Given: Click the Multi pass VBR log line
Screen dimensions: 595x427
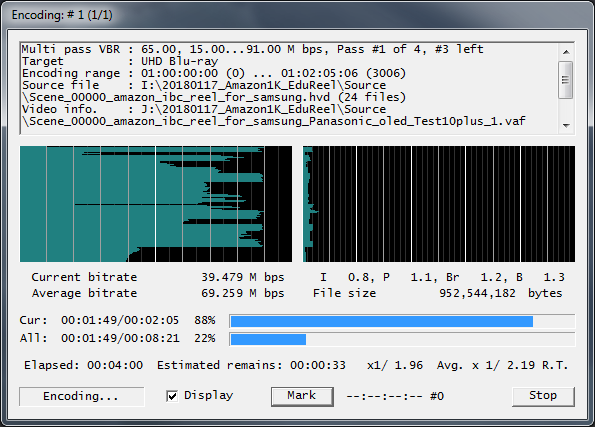Looking at the screenshot, I should 252,49.
